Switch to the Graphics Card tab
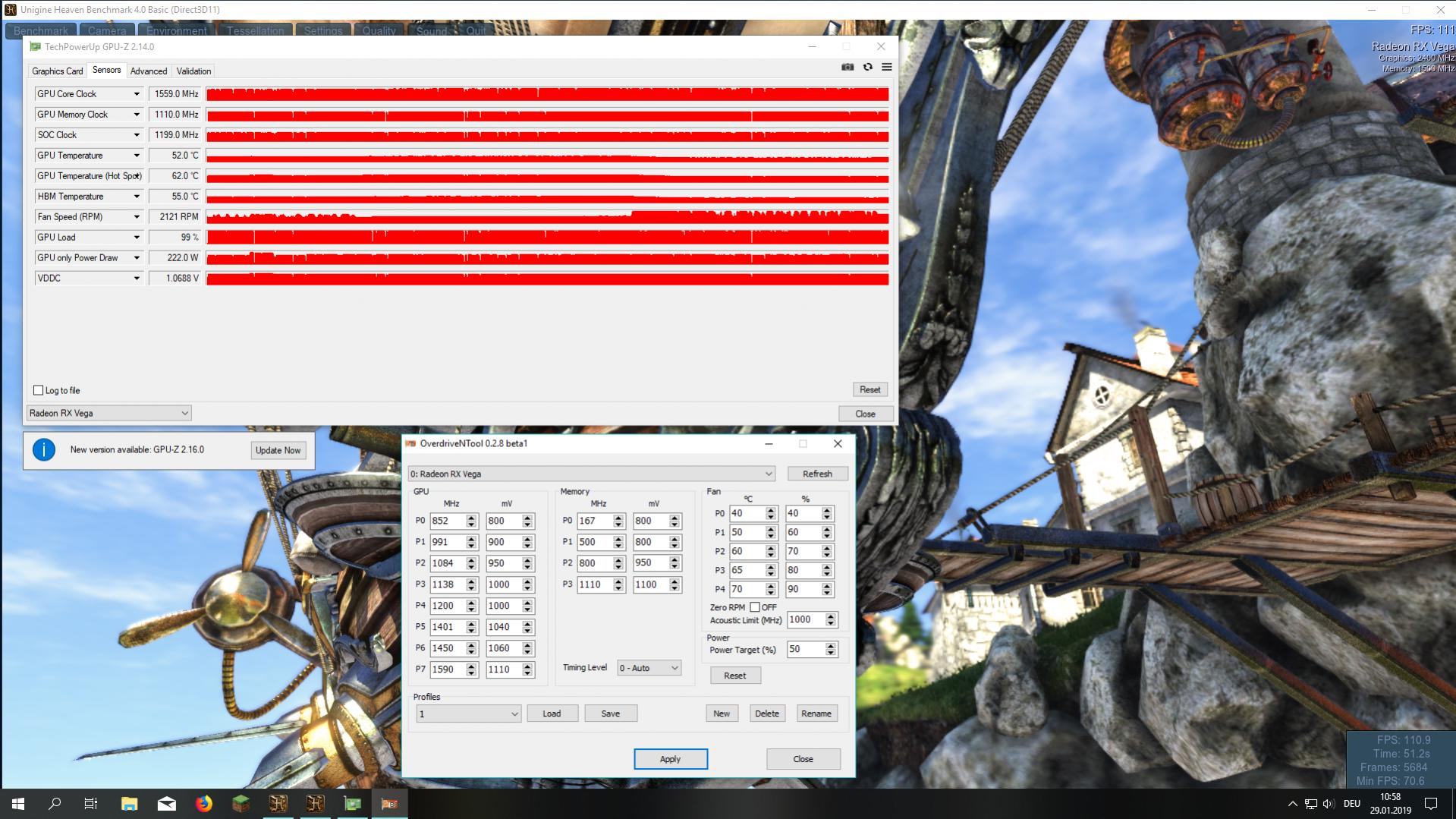 pyautogui.click(x=58, y=71)
